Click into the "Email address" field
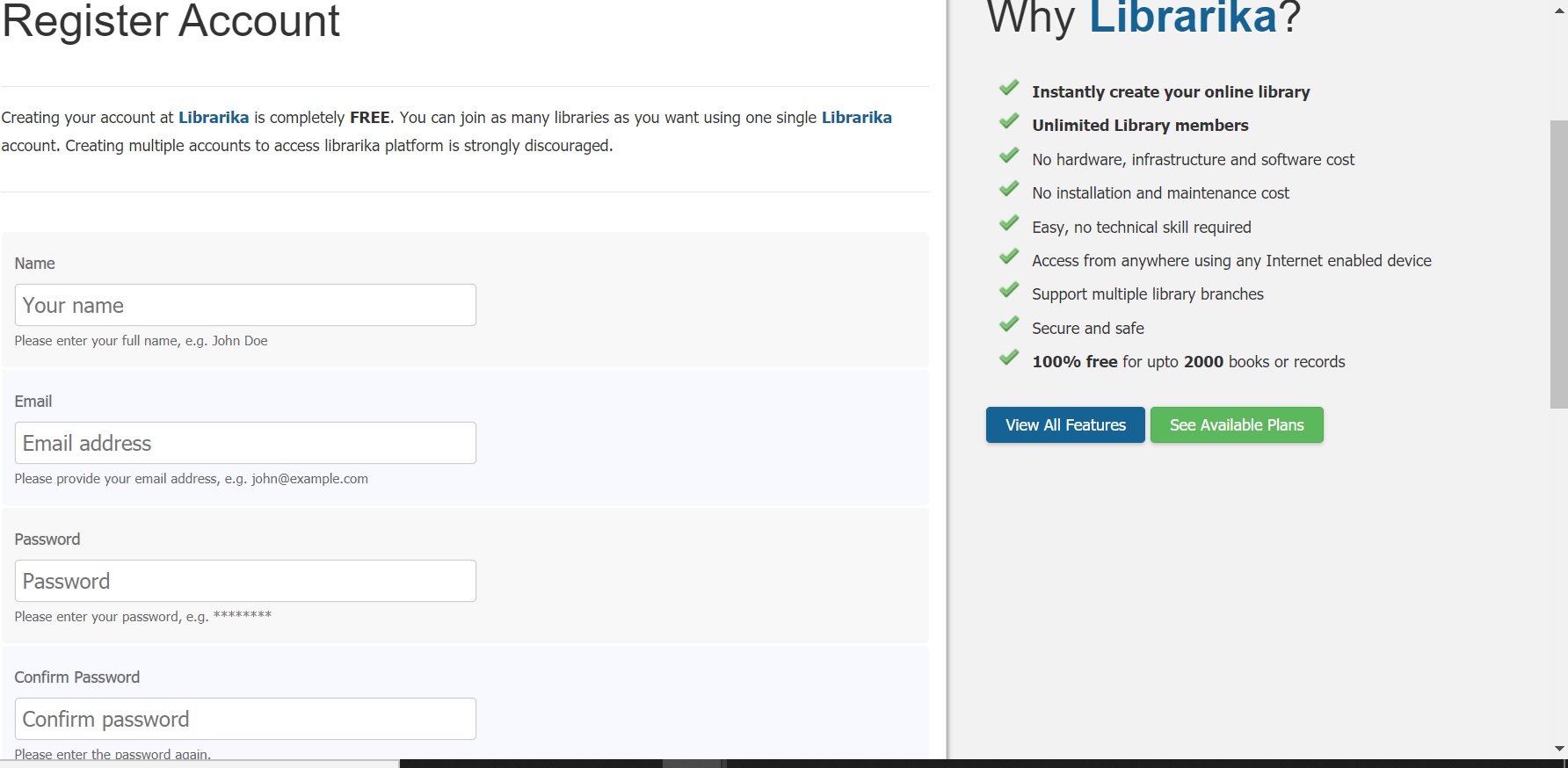 click(x=245, y=443)
